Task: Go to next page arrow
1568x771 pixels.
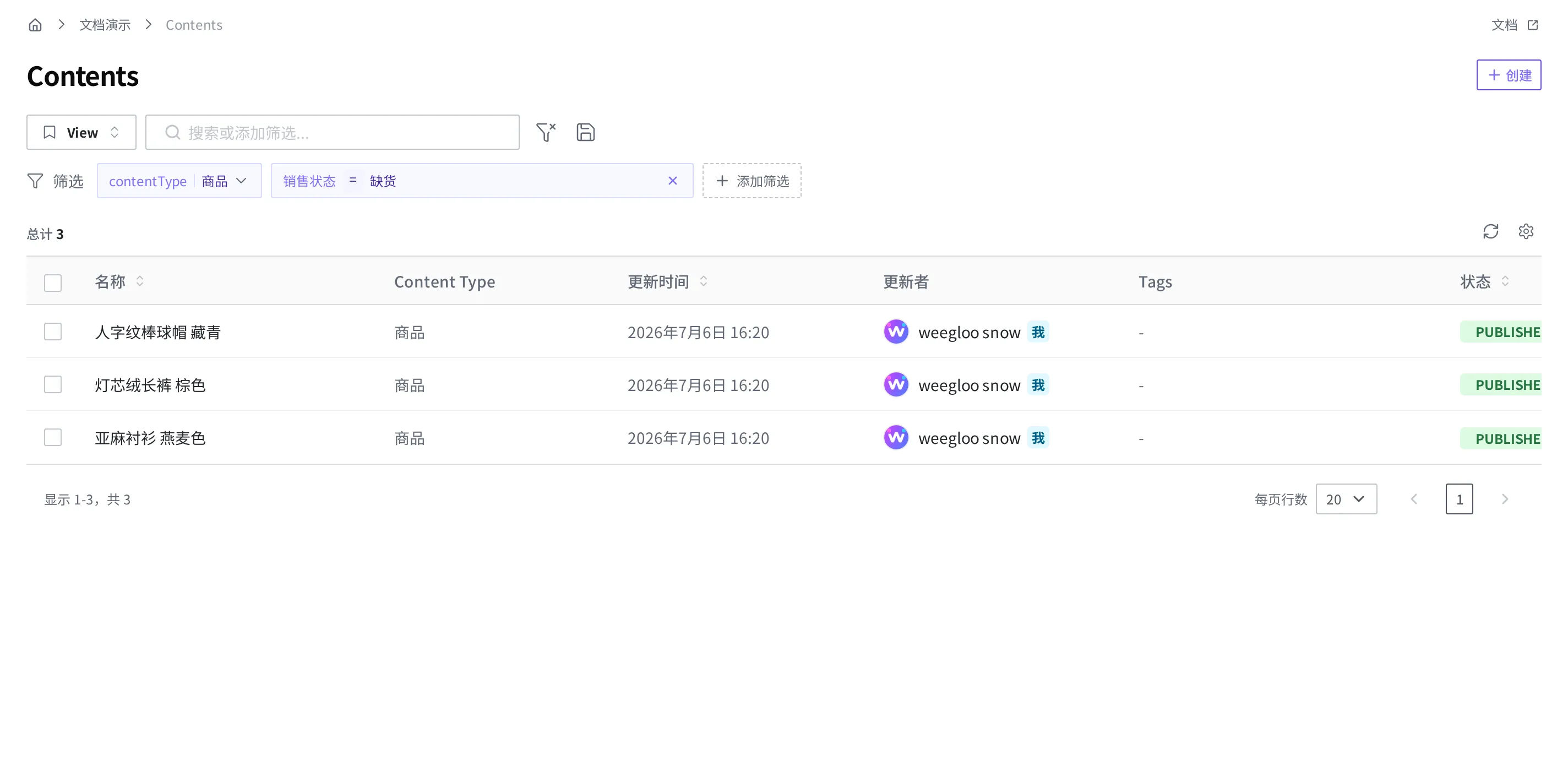Action: tap(1505, 499)
